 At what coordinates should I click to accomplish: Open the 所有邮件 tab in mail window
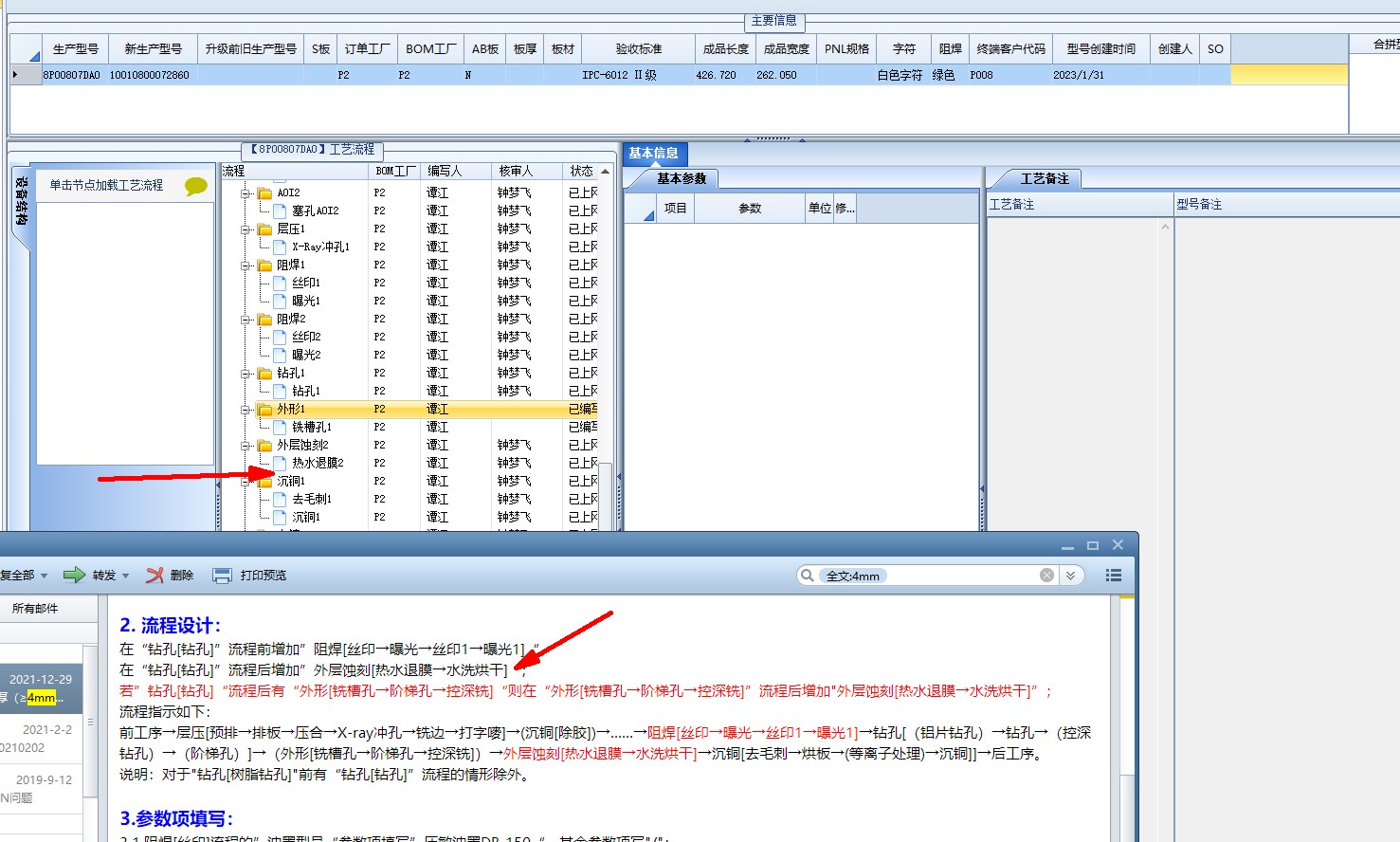click(x=35, y=609)
